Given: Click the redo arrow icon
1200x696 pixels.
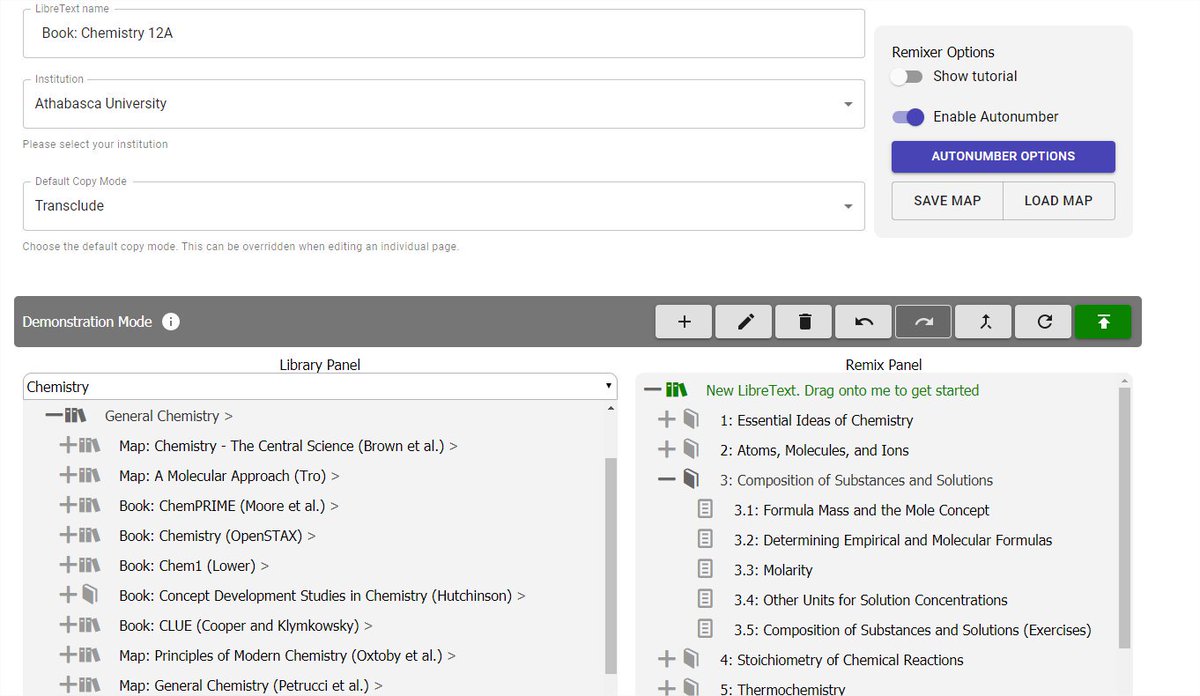Looking at the screenshot, I should tap(923, 321).
